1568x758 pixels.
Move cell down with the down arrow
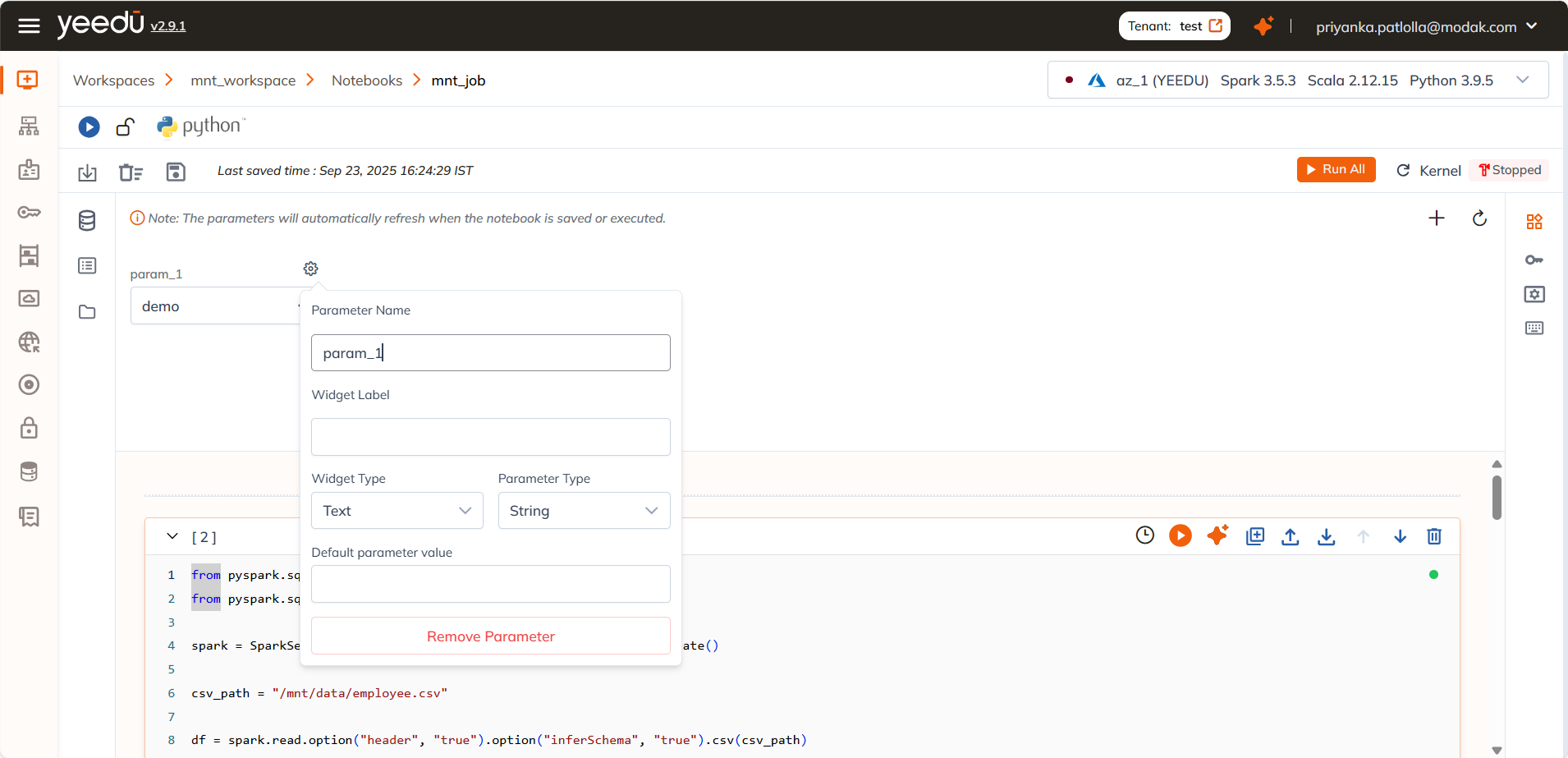pos(1400,536)
